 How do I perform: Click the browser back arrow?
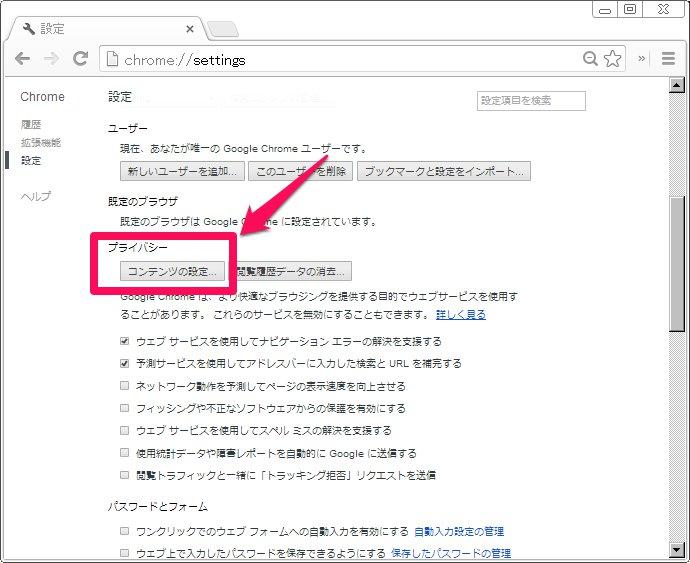[22, 59]
